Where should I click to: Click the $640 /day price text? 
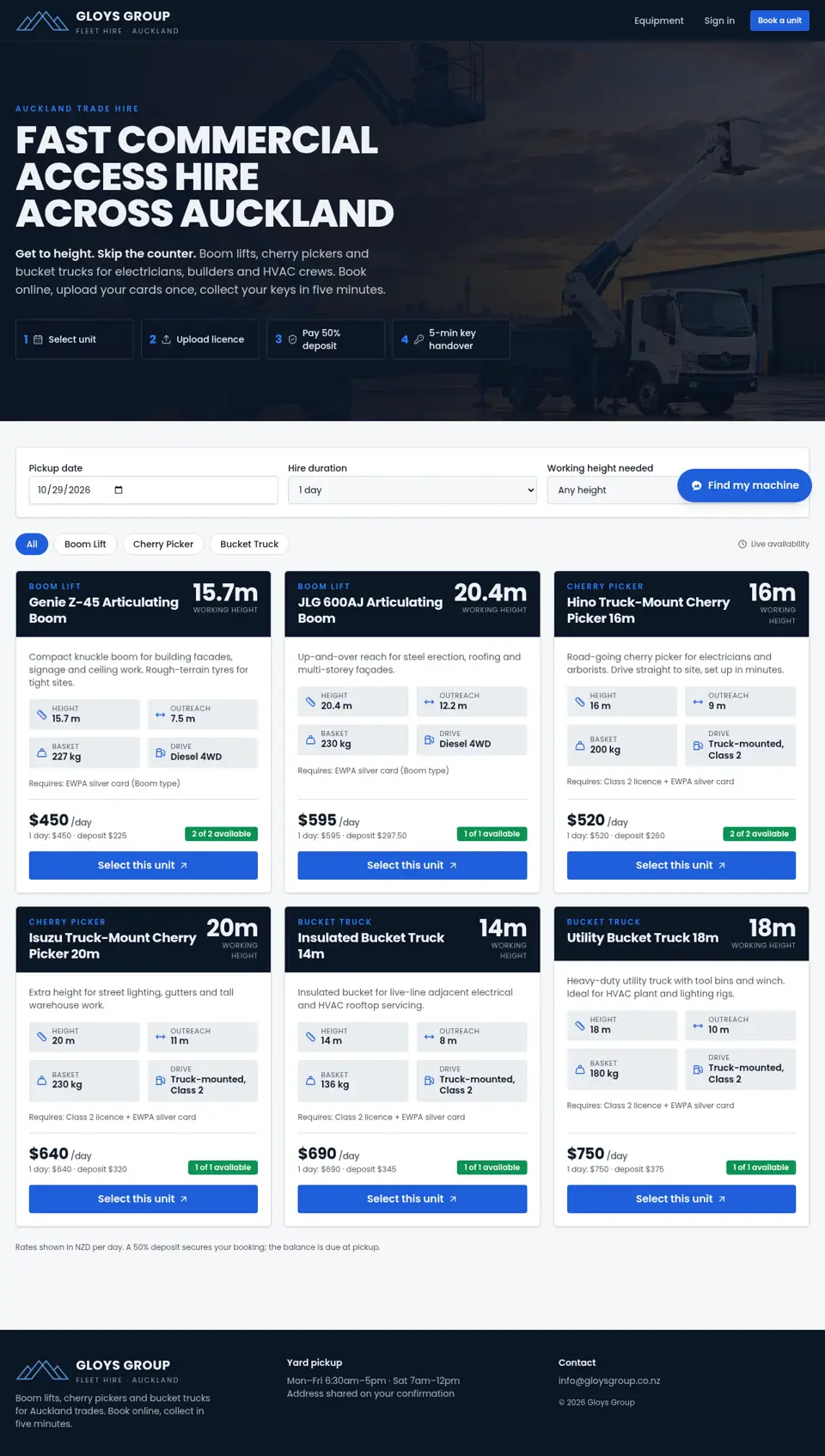pos(60,1154)
